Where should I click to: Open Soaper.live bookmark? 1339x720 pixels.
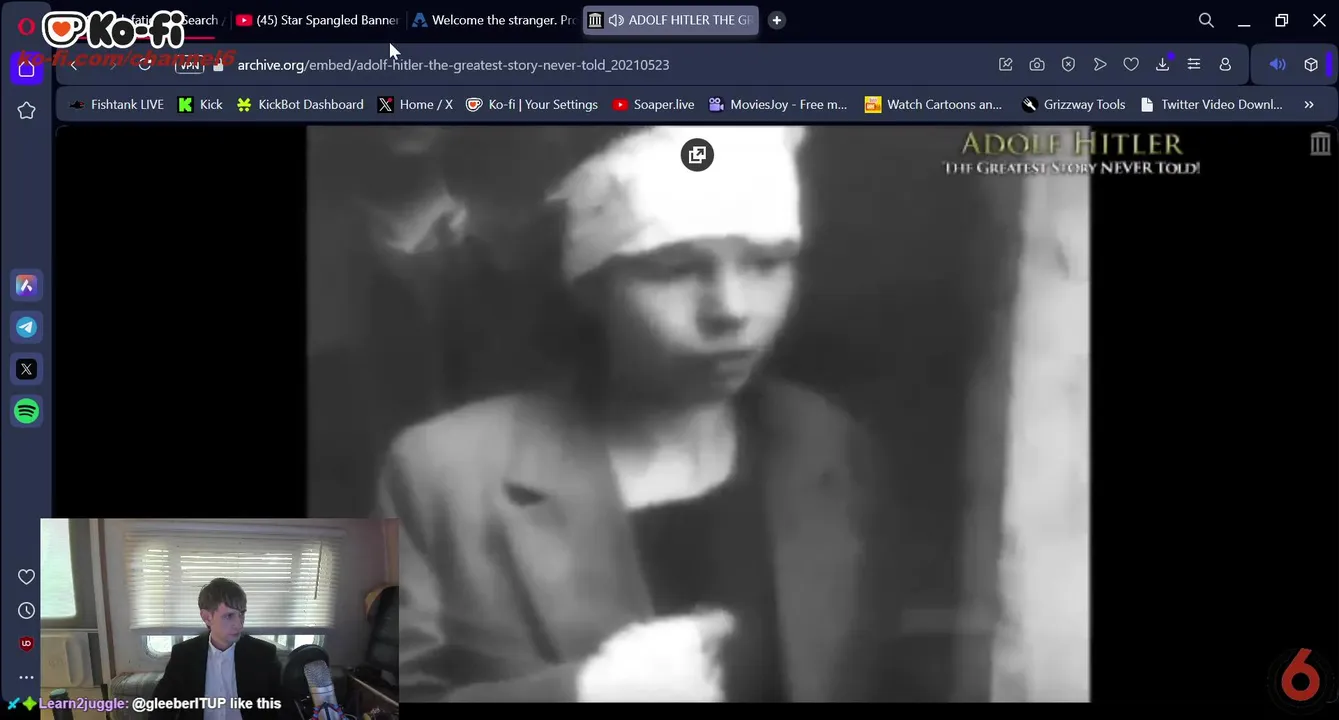653,104
